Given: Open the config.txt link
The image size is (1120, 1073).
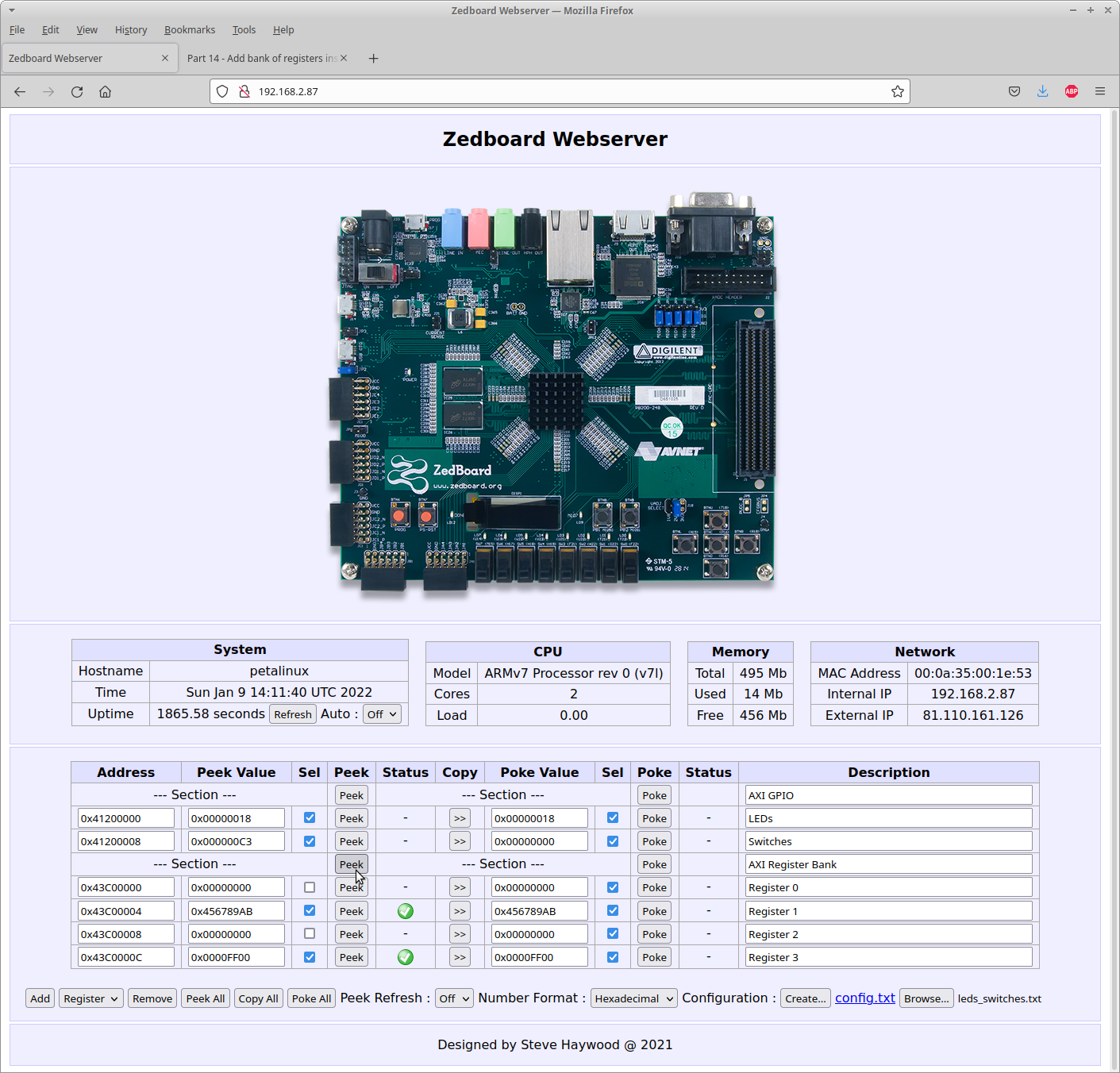Looking at the screenshot, I should pyautogui.click(x=864, y=998).
